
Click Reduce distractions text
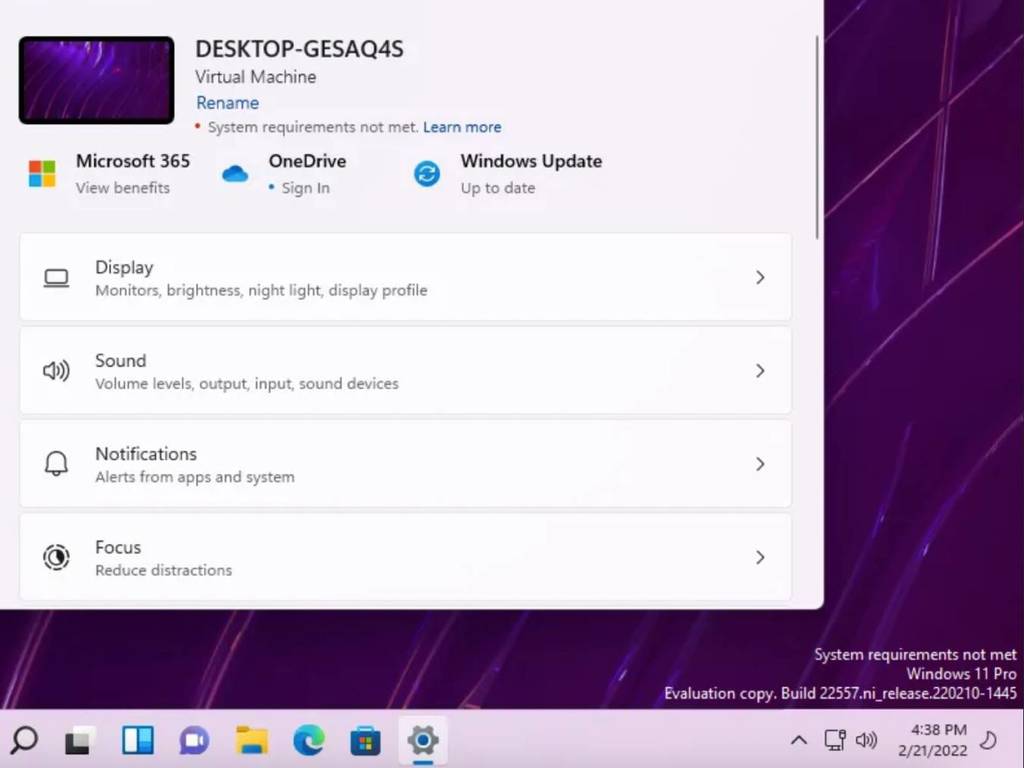pyautogui.click(x=163, y=571)
